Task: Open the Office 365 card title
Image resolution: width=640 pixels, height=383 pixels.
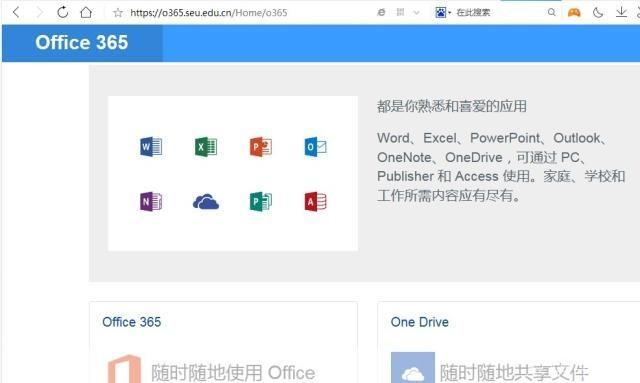Action: tap(131, 322)
